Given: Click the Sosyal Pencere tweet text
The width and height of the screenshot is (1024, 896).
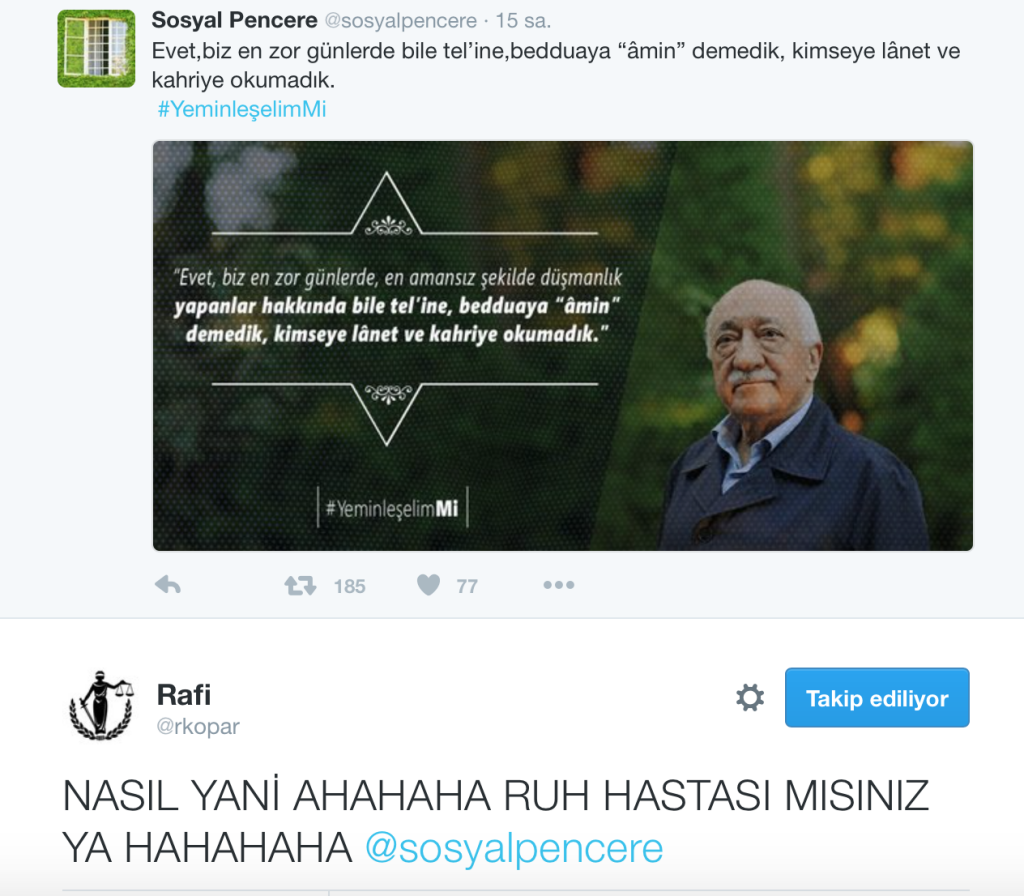Looking at the screenshot, I should click(x=556, y=65).
